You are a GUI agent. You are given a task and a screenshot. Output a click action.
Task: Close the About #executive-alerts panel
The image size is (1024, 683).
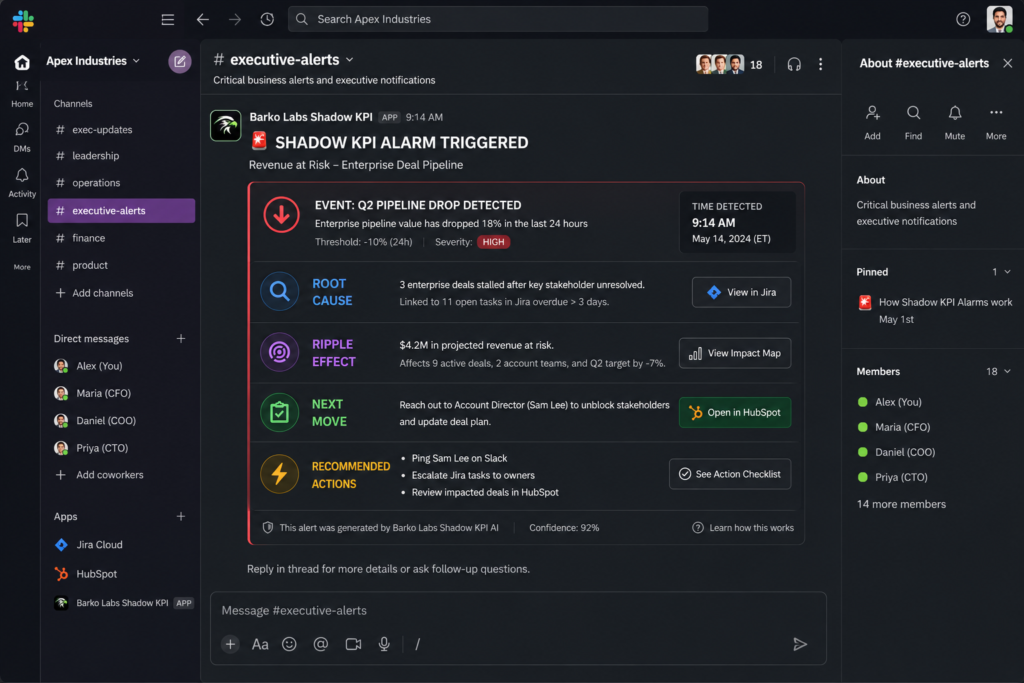pos(1008,63)
